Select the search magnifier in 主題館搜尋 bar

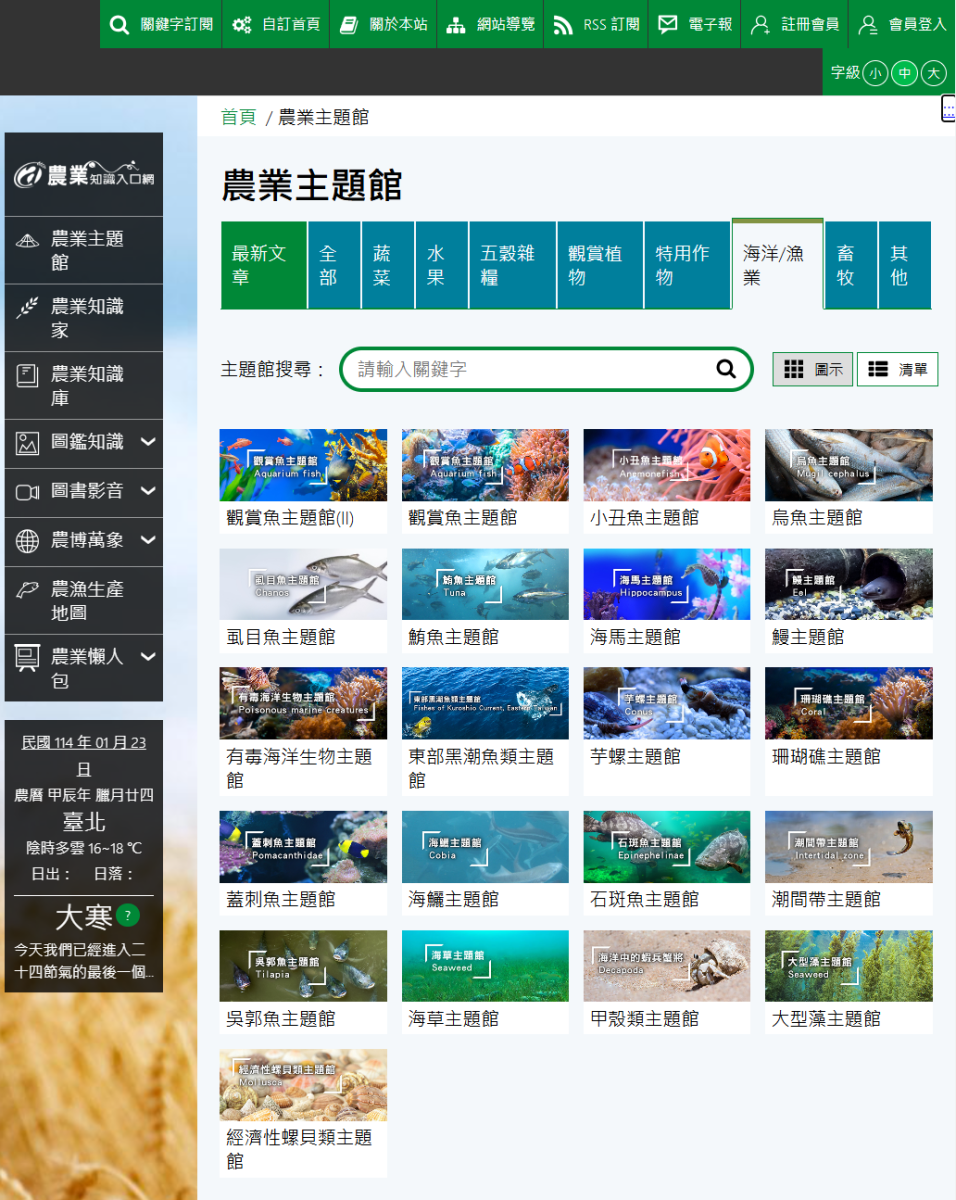pyautogui.click(x=726, y=369)
